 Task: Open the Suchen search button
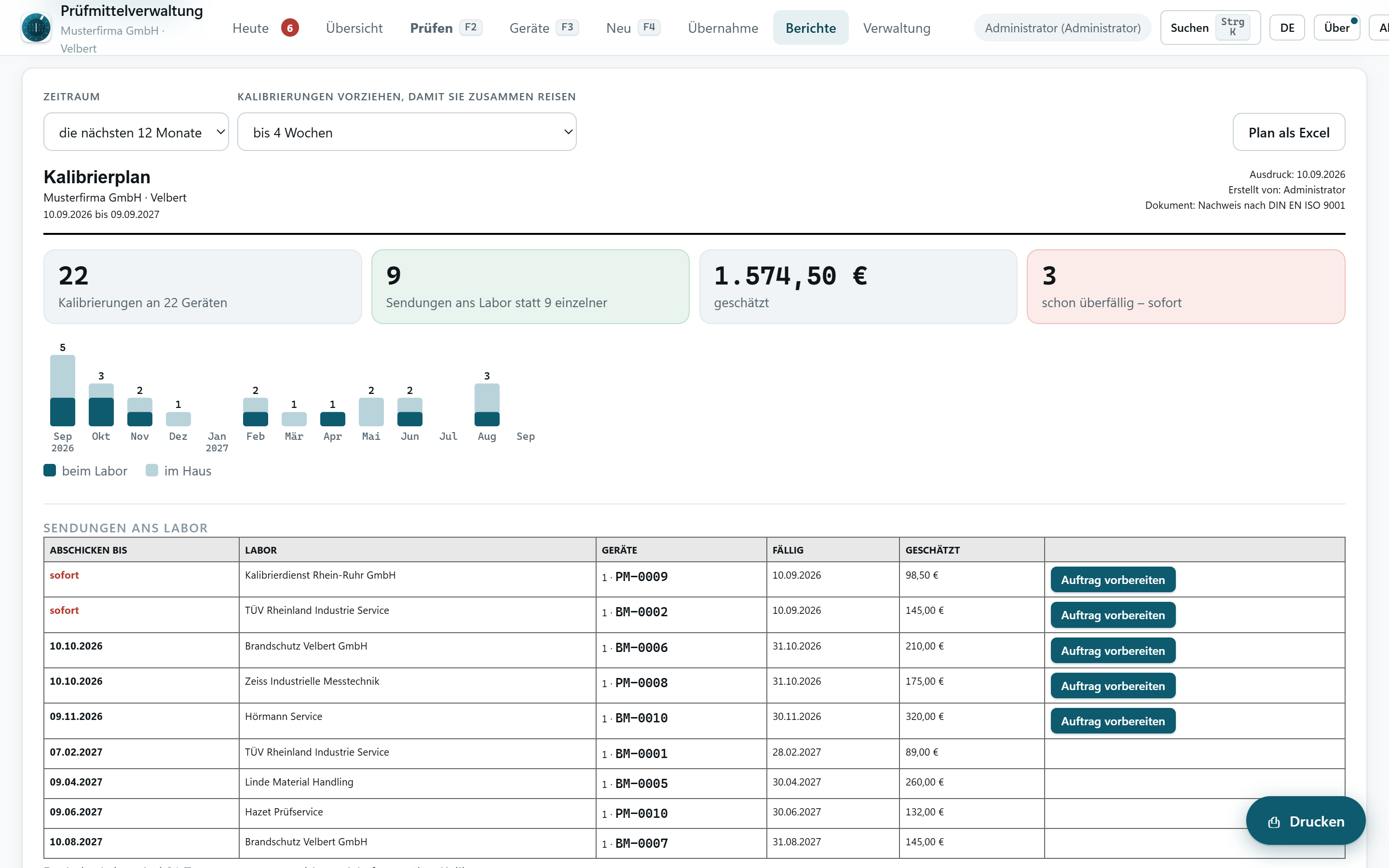pos(1210,27)
